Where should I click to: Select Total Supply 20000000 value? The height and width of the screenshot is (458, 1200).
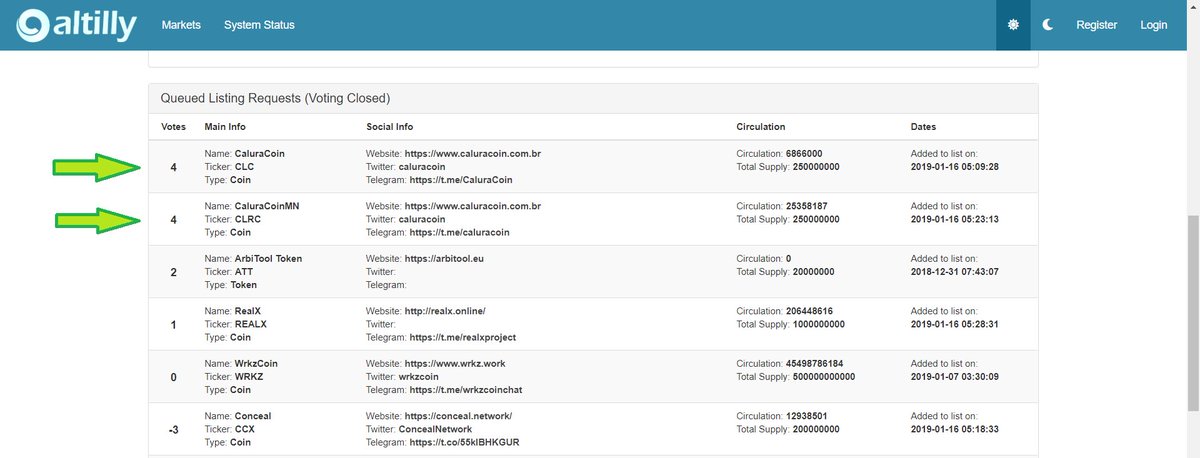(815, 272)
